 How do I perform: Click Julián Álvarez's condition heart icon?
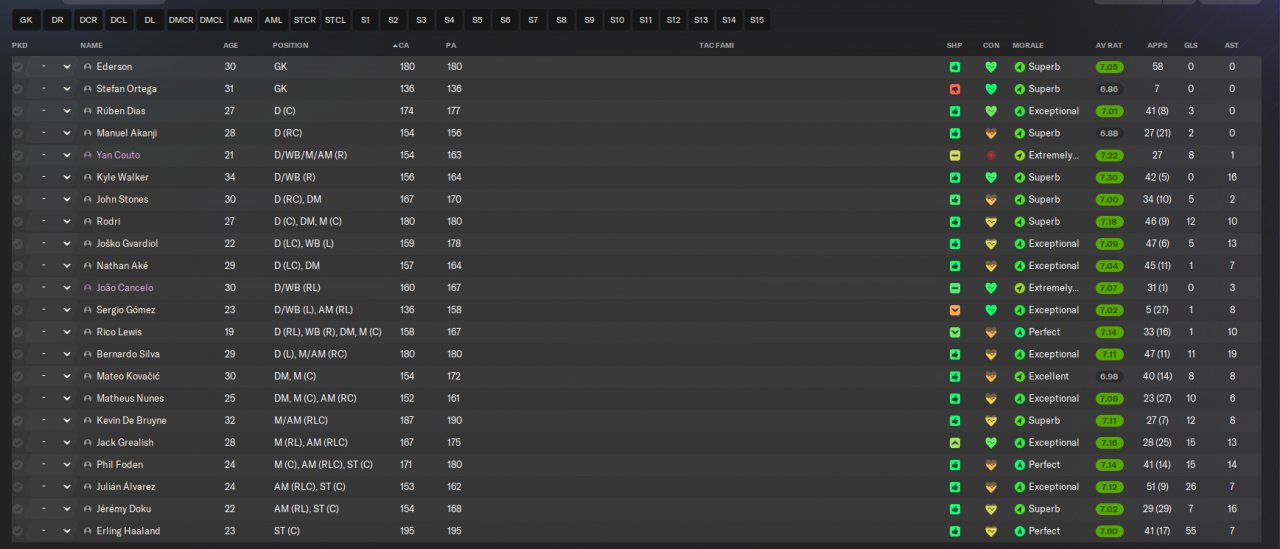[x=991, y=487]
